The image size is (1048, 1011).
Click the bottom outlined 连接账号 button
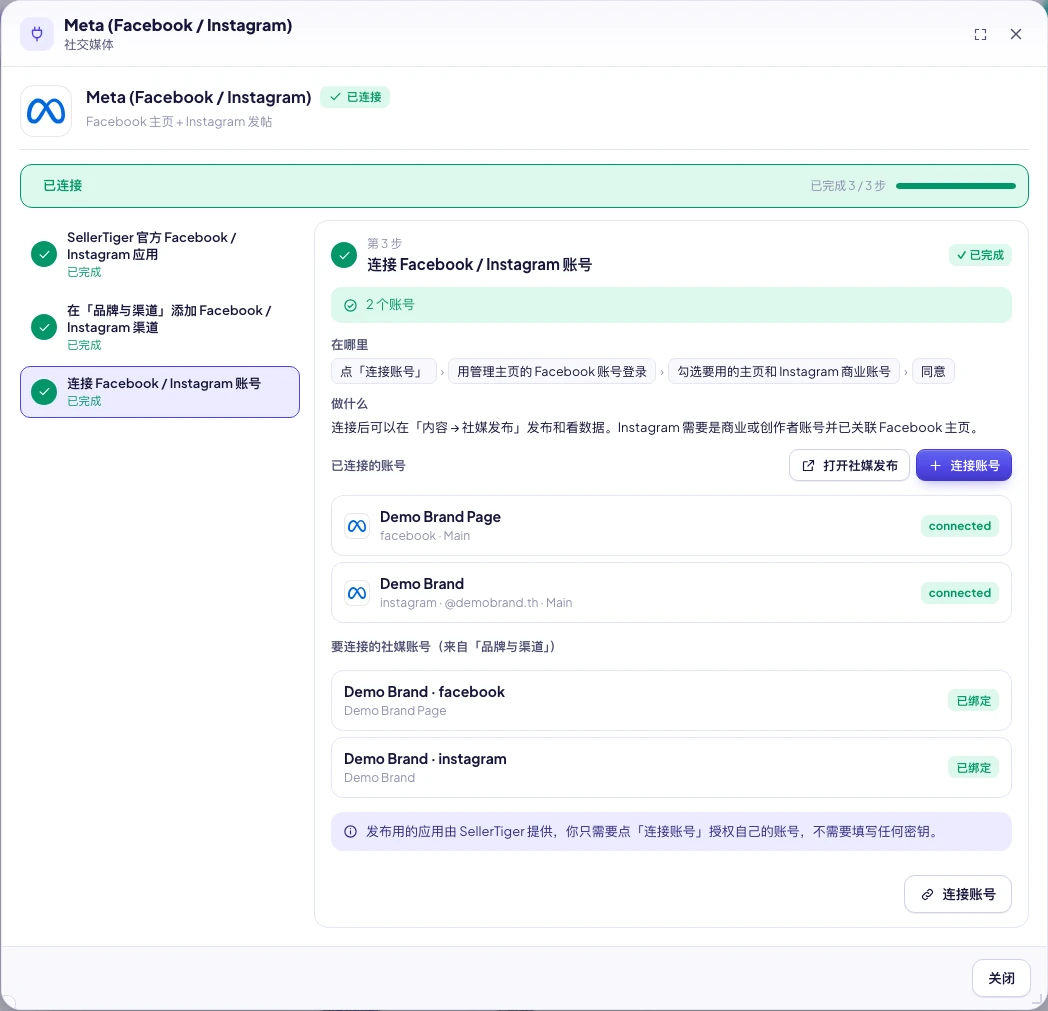point(957,894)
